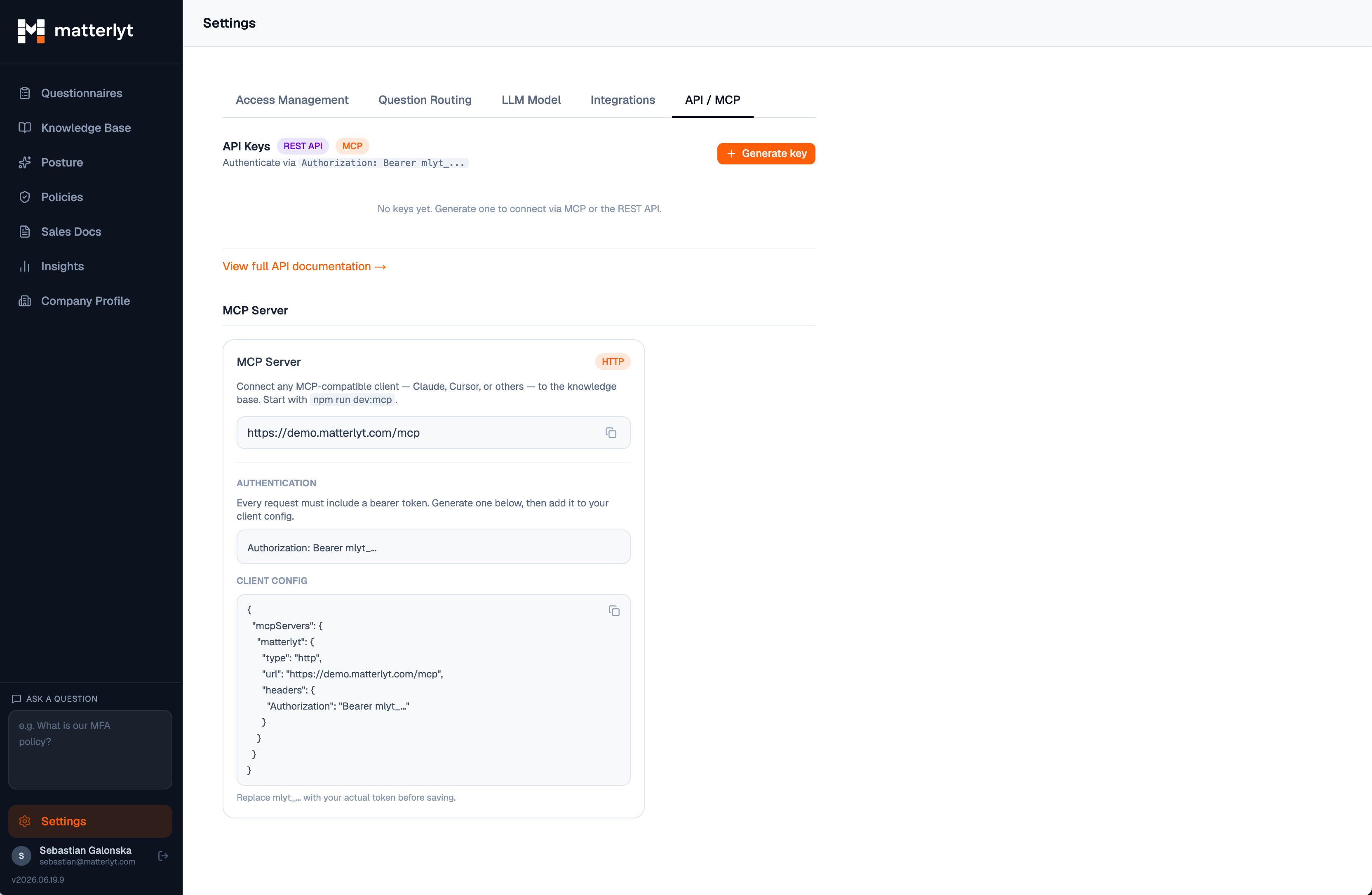Open View full API documentation link

[304, 266]
